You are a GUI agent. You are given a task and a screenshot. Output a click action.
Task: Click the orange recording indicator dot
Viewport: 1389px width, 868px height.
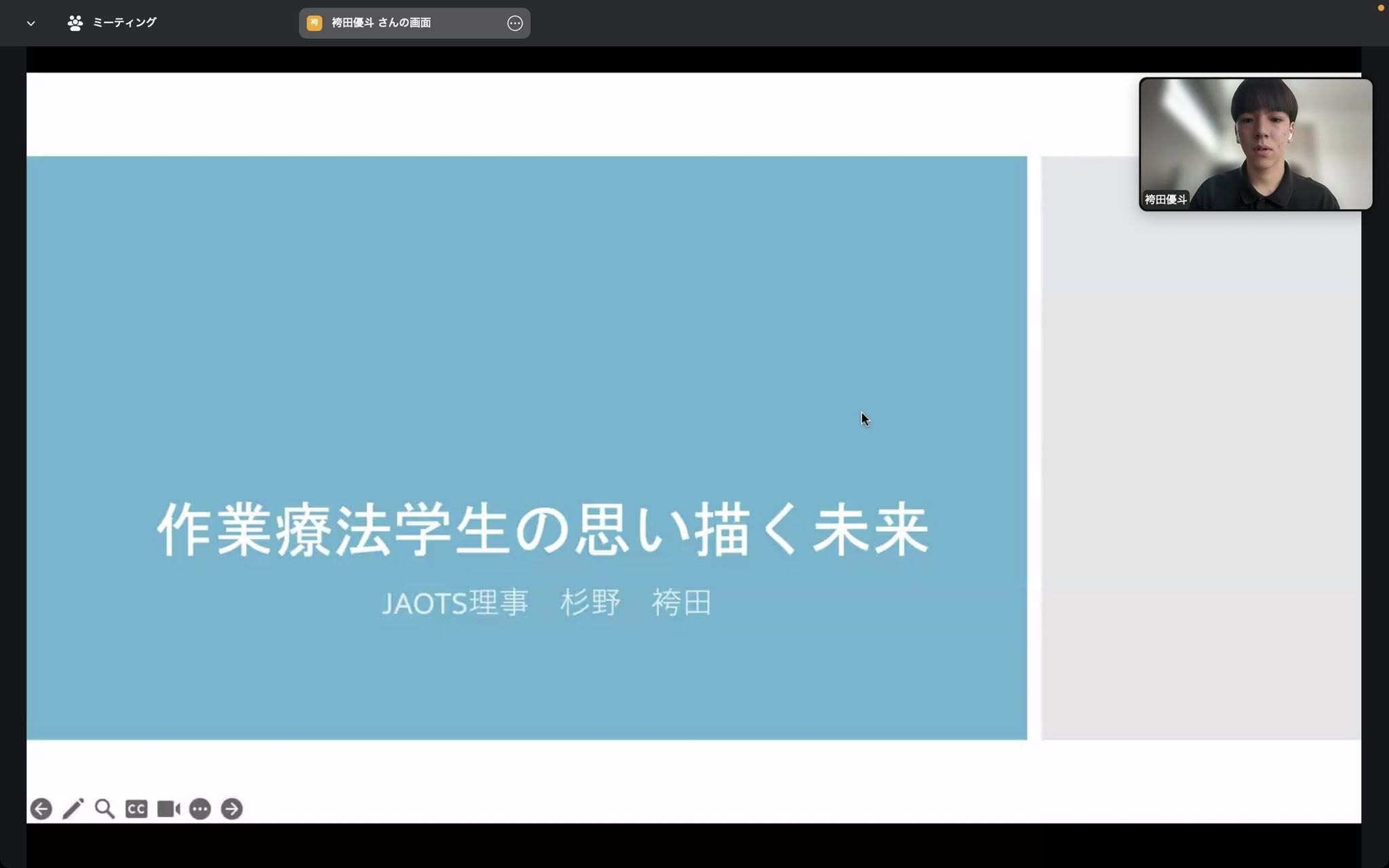(1380, 8)
